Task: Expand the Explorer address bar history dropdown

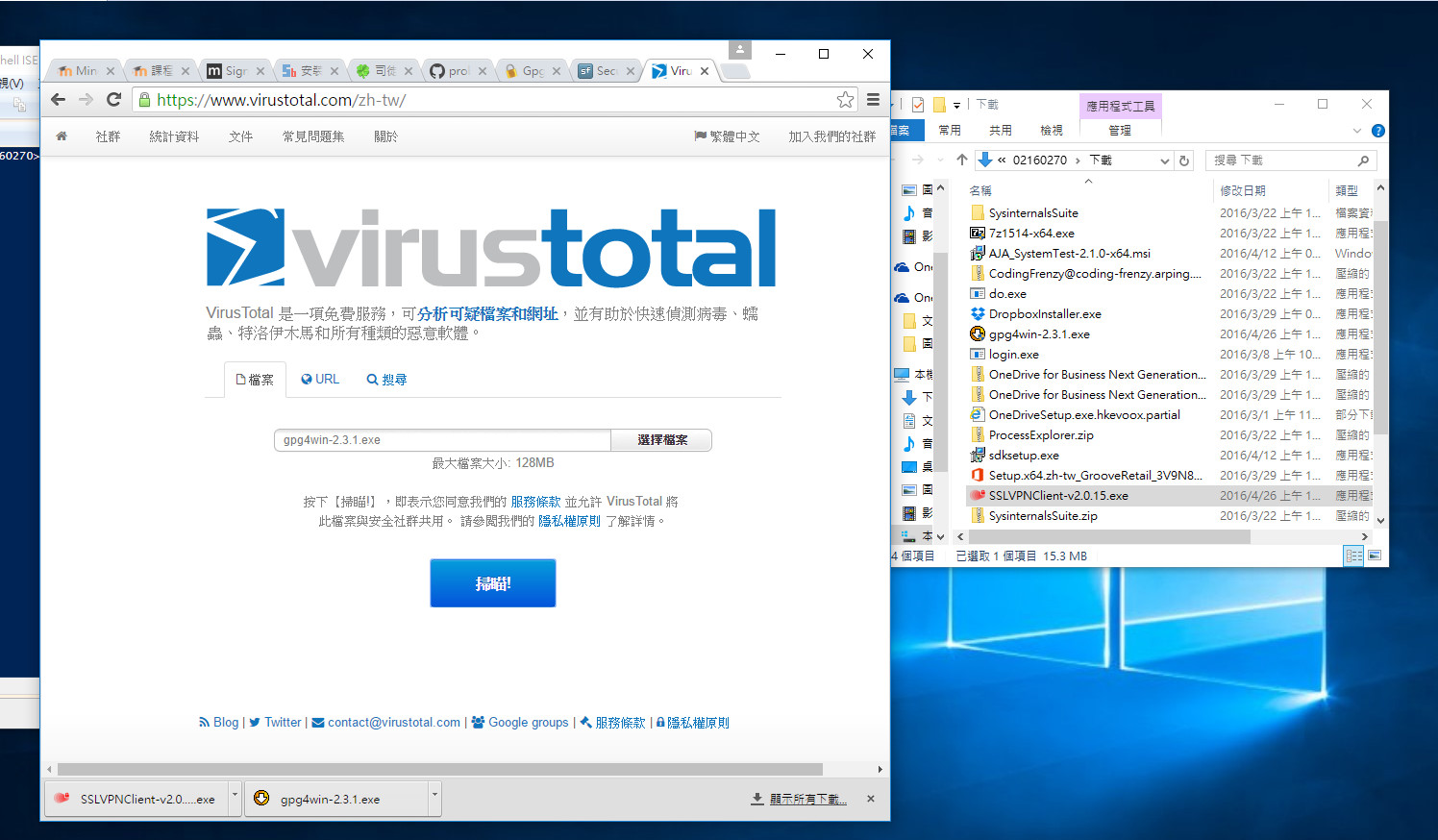Action: (1165, 161)
